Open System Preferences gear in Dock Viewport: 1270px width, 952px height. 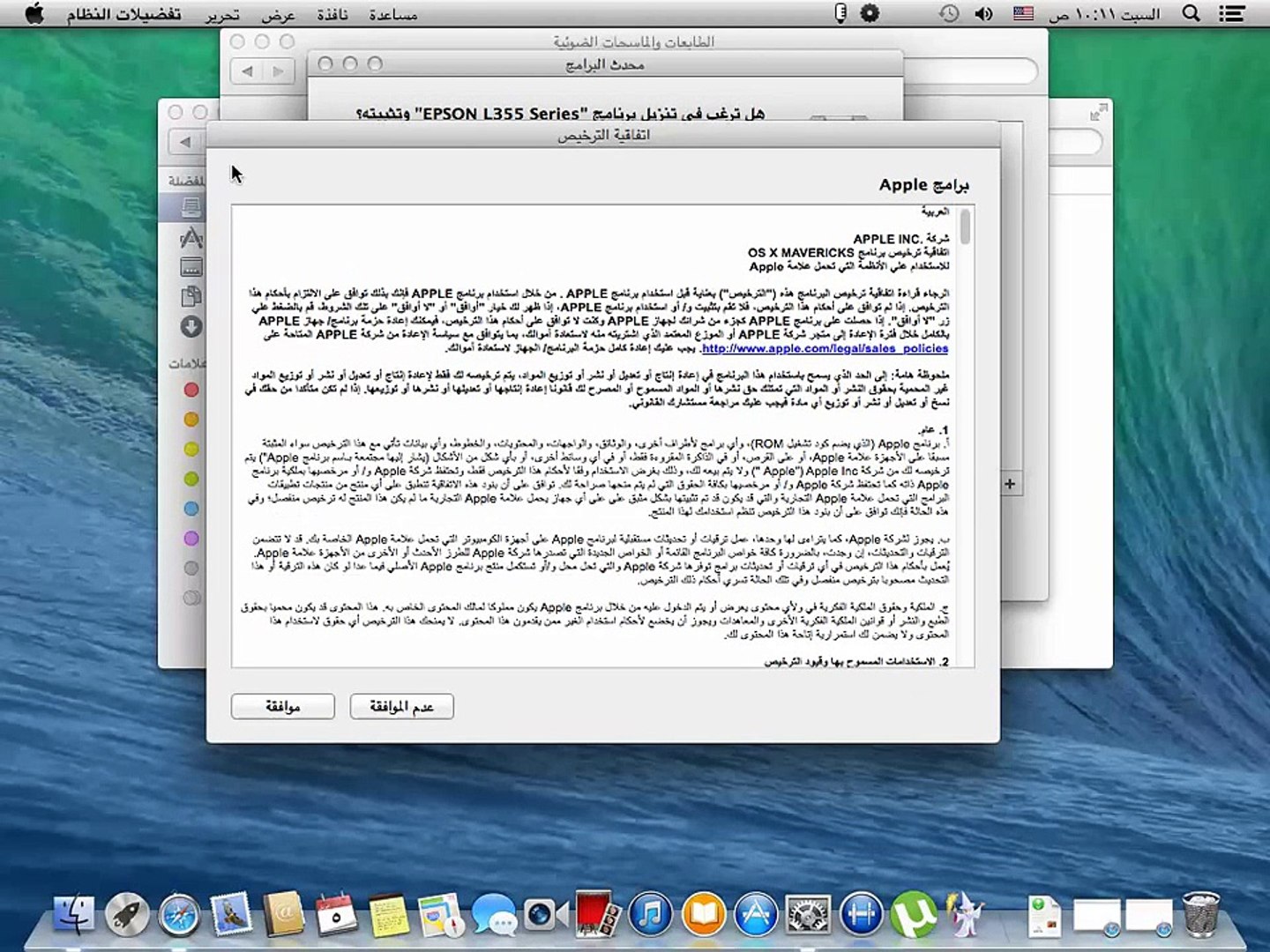(807, 915)
